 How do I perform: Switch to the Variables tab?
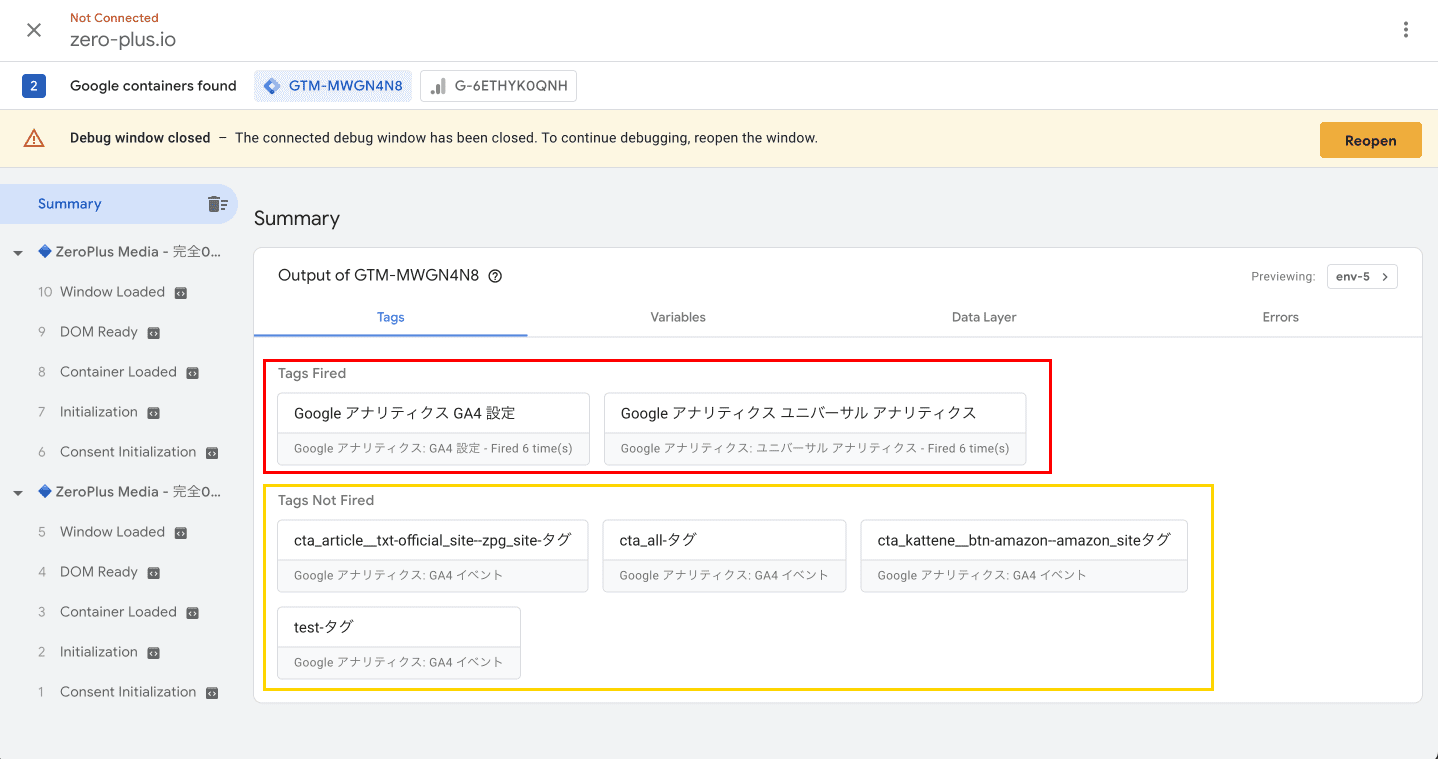(678, 317)
